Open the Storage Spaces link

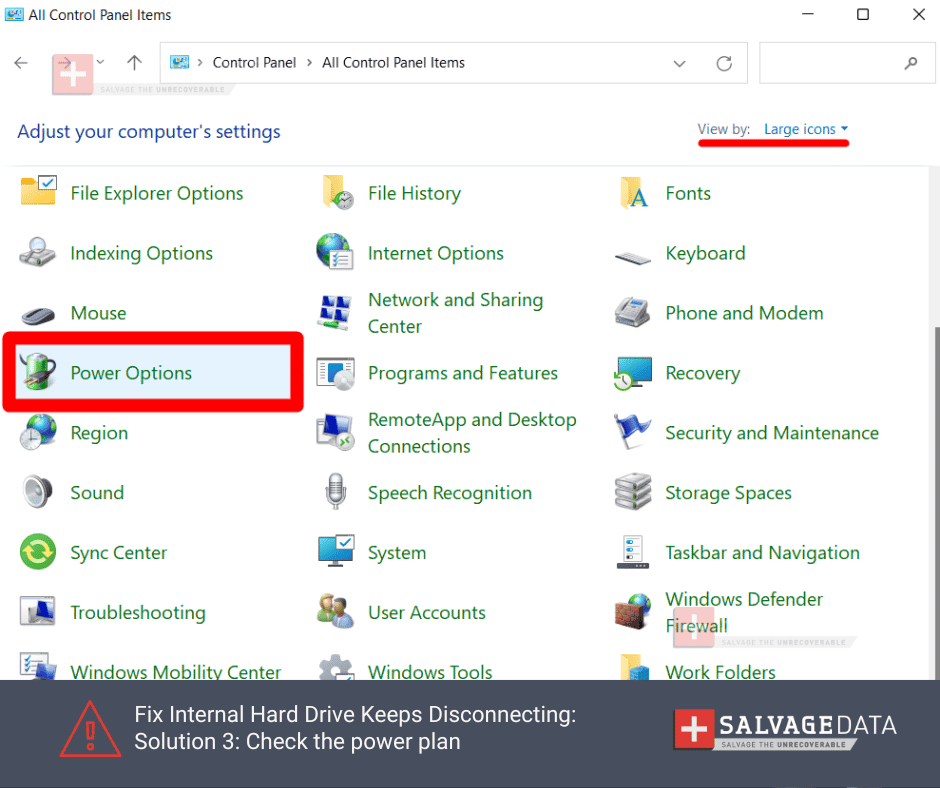[x=728, y=493]
